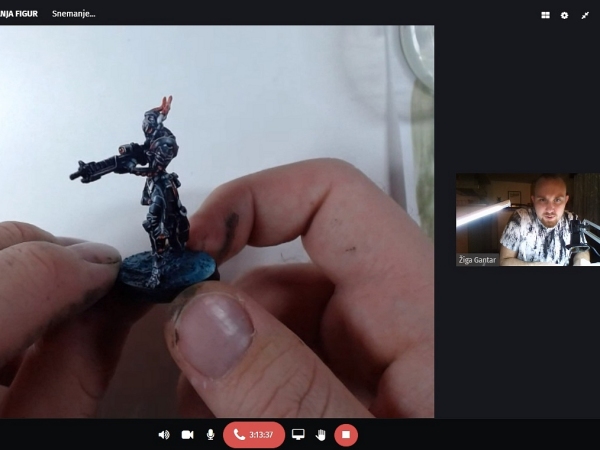This screenshot has width=600, height=450.
Task: Mute the speaker audio output
Action: (x=164, y=434)
